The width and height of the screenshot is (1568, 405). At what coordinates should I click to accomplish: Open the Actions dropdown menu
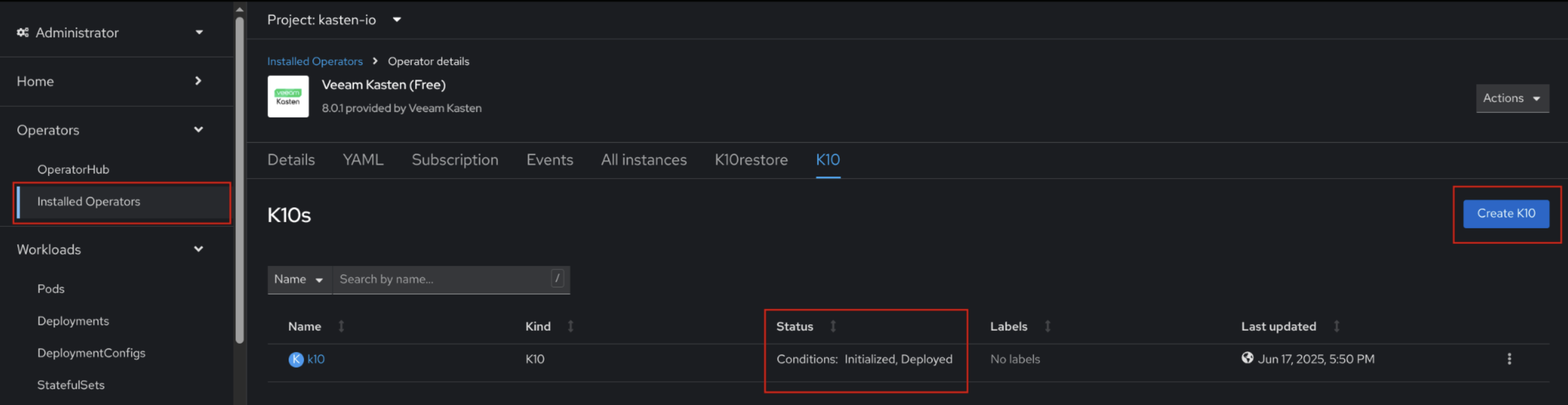tap(1511, 98)
